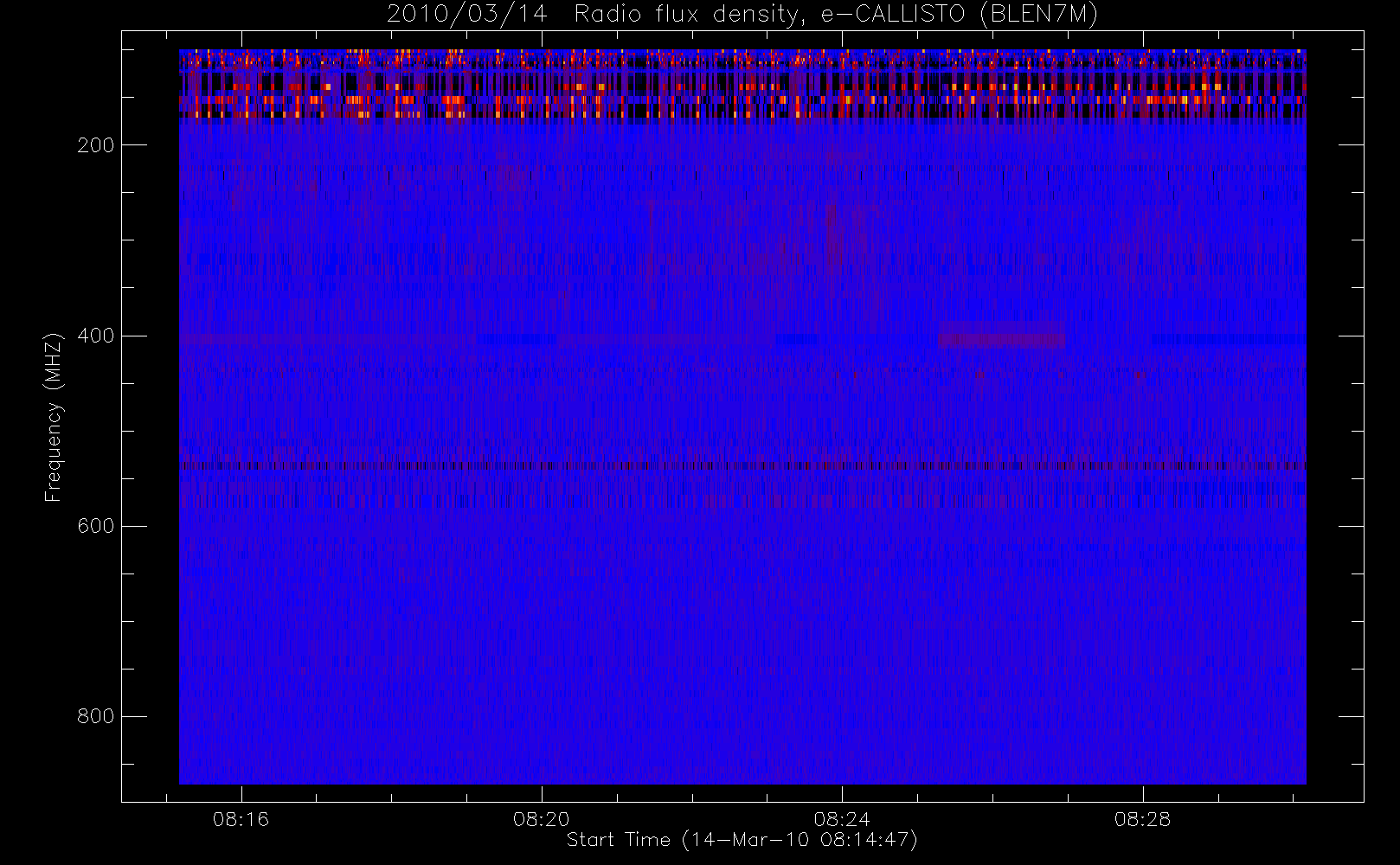Select the 800 frequency tick label
This screenshot has height=865, width=1400.
pyautogui.click(x=95, y=716)
